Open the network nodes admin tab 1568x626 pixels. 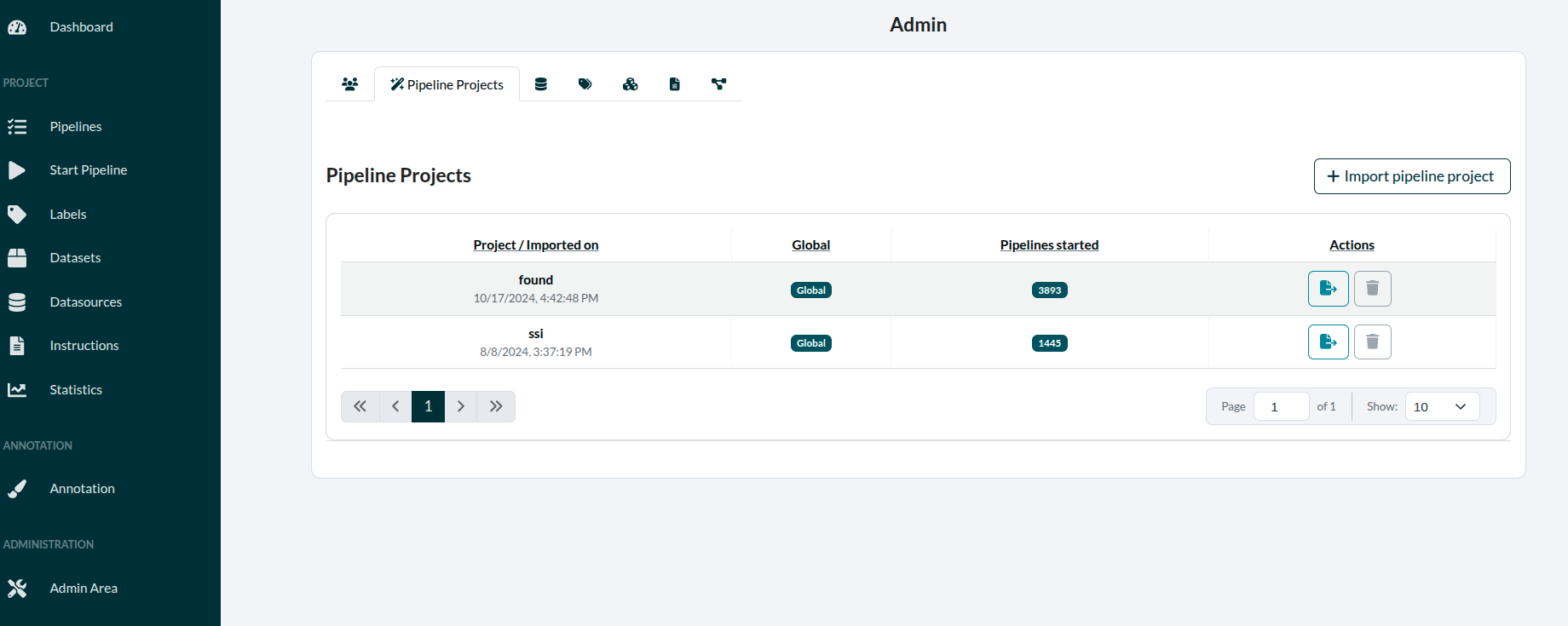[x=718, y=84]
